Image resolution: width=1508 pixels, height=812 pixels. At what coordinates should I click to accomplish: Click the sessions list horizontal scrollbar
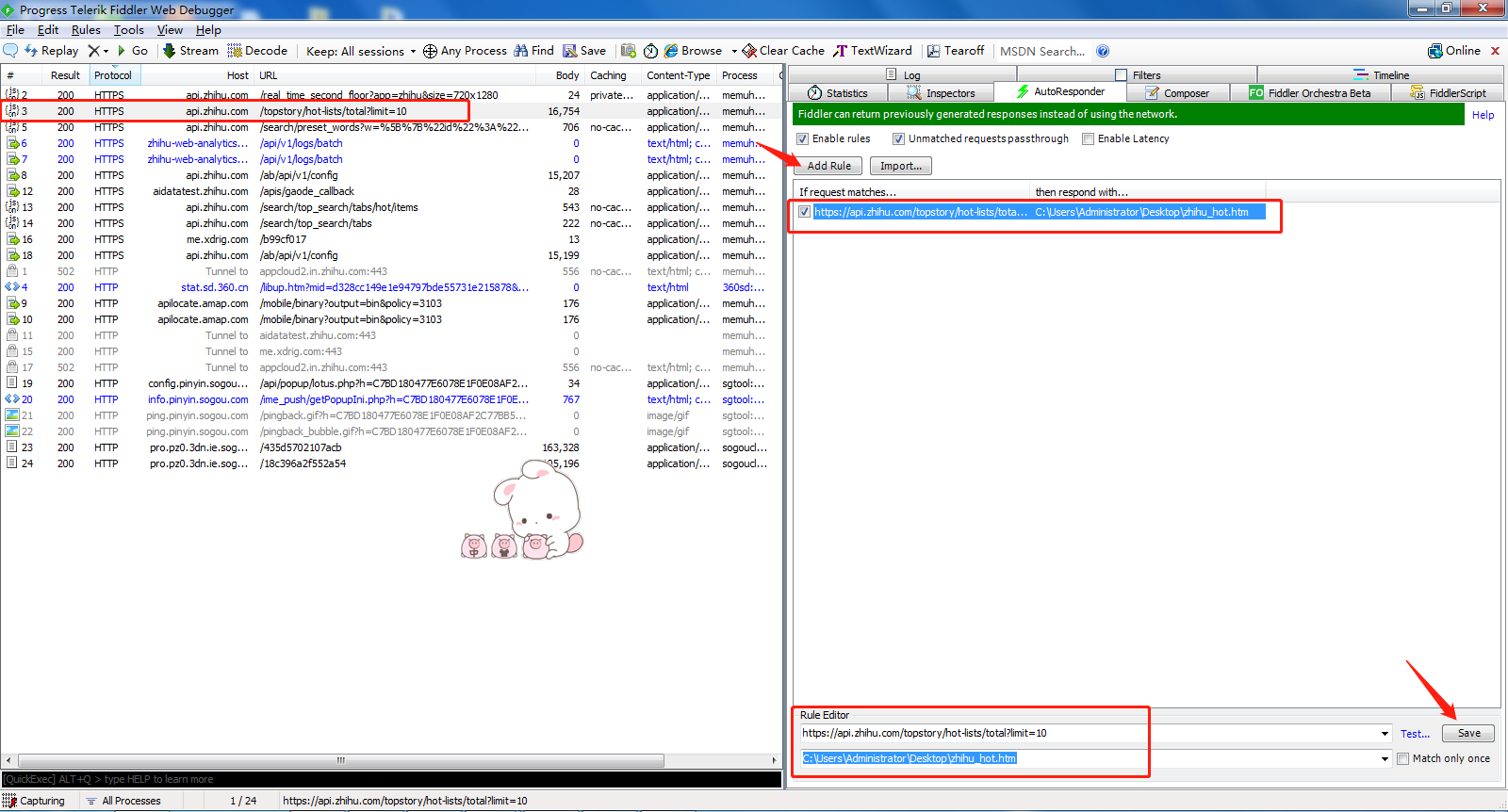pos(341,760)
